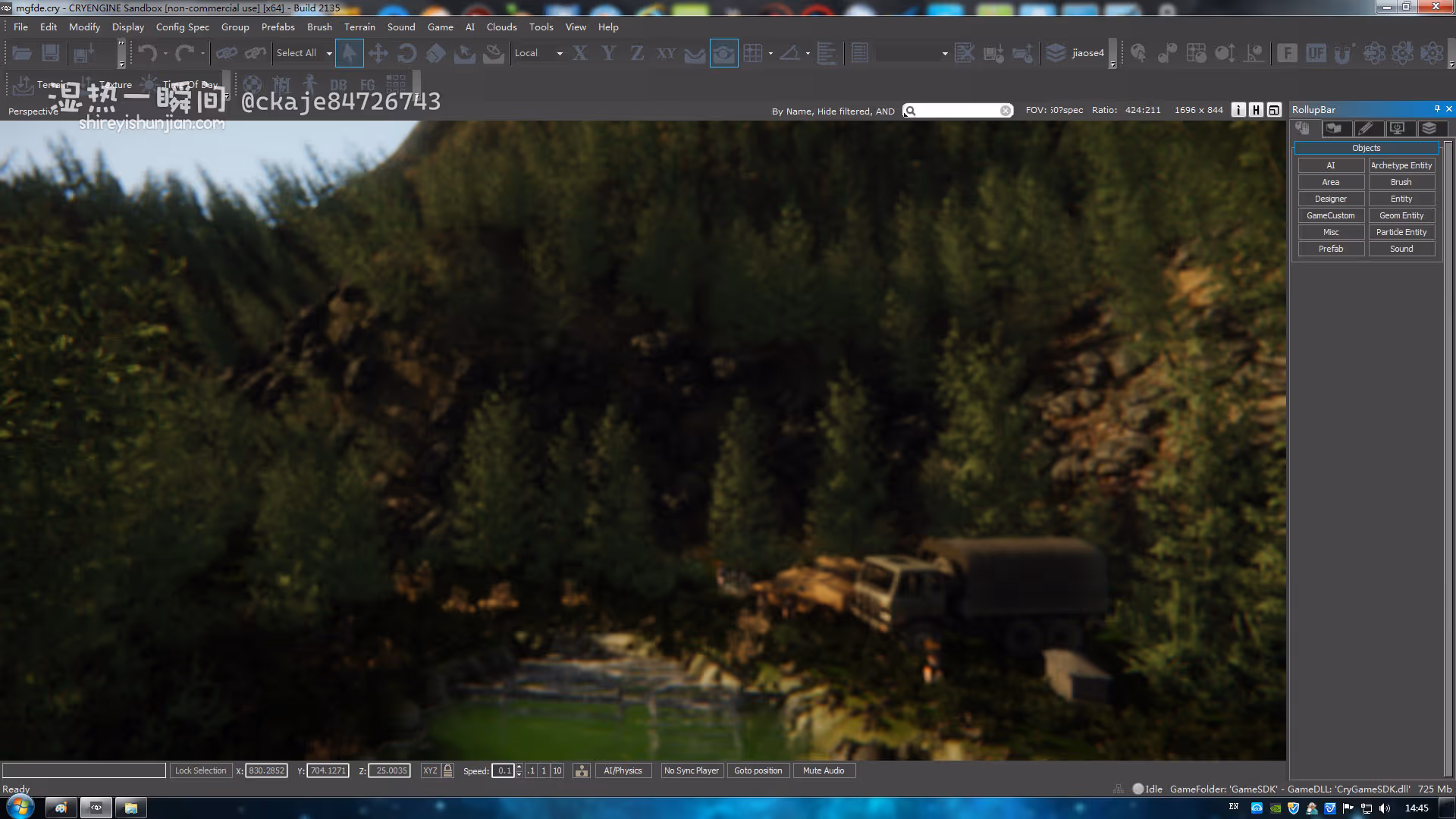Image resolution: width=1456 pixels, height=819 pixels.
Task: Click the viewport maximize layout icon
Action: (1274, 110)
